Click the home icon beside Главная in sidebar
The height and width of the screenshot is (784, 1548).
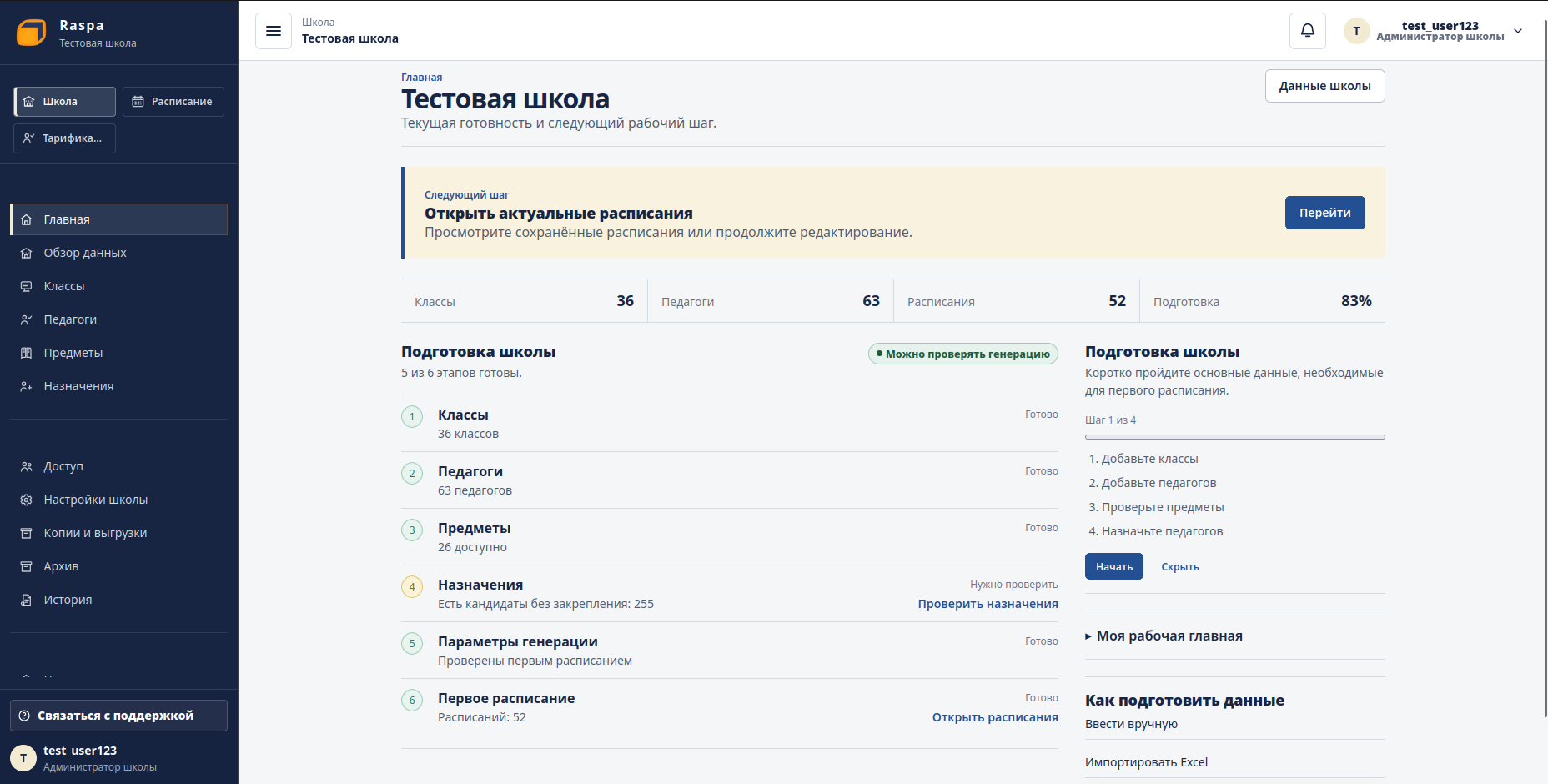[27, 219]
